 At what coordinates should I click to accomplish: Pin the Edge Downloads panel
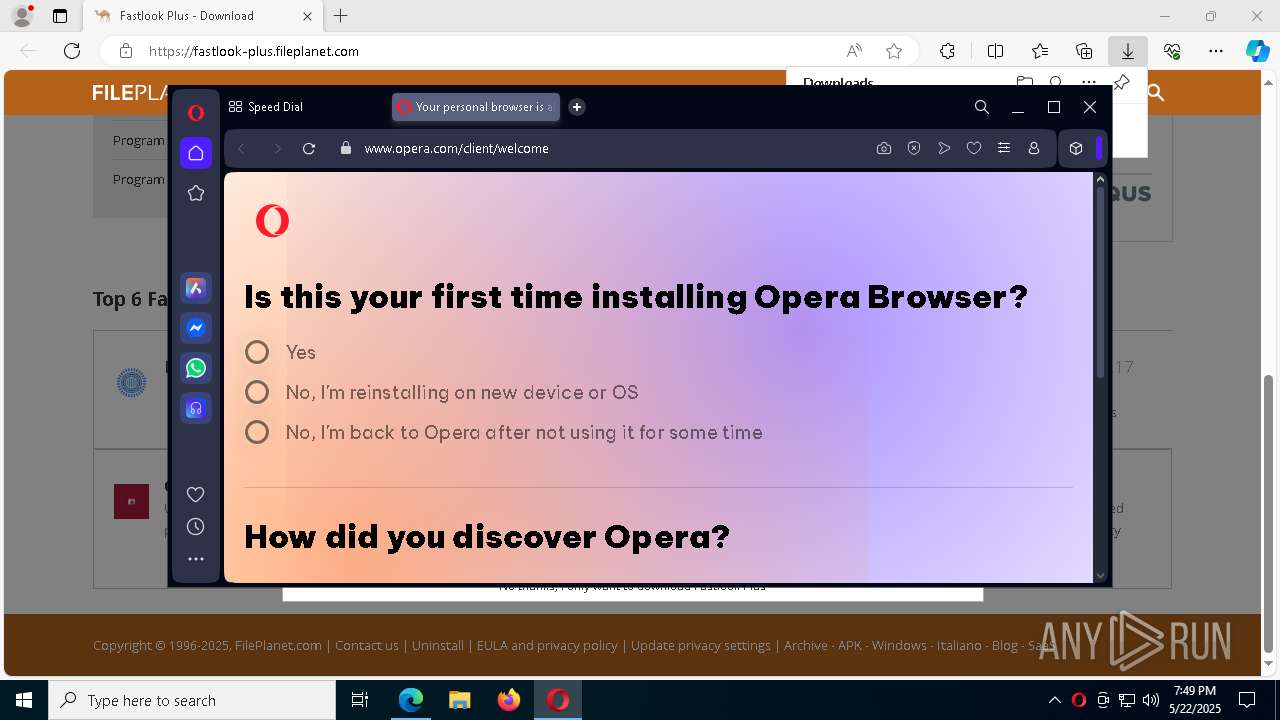1122,82
